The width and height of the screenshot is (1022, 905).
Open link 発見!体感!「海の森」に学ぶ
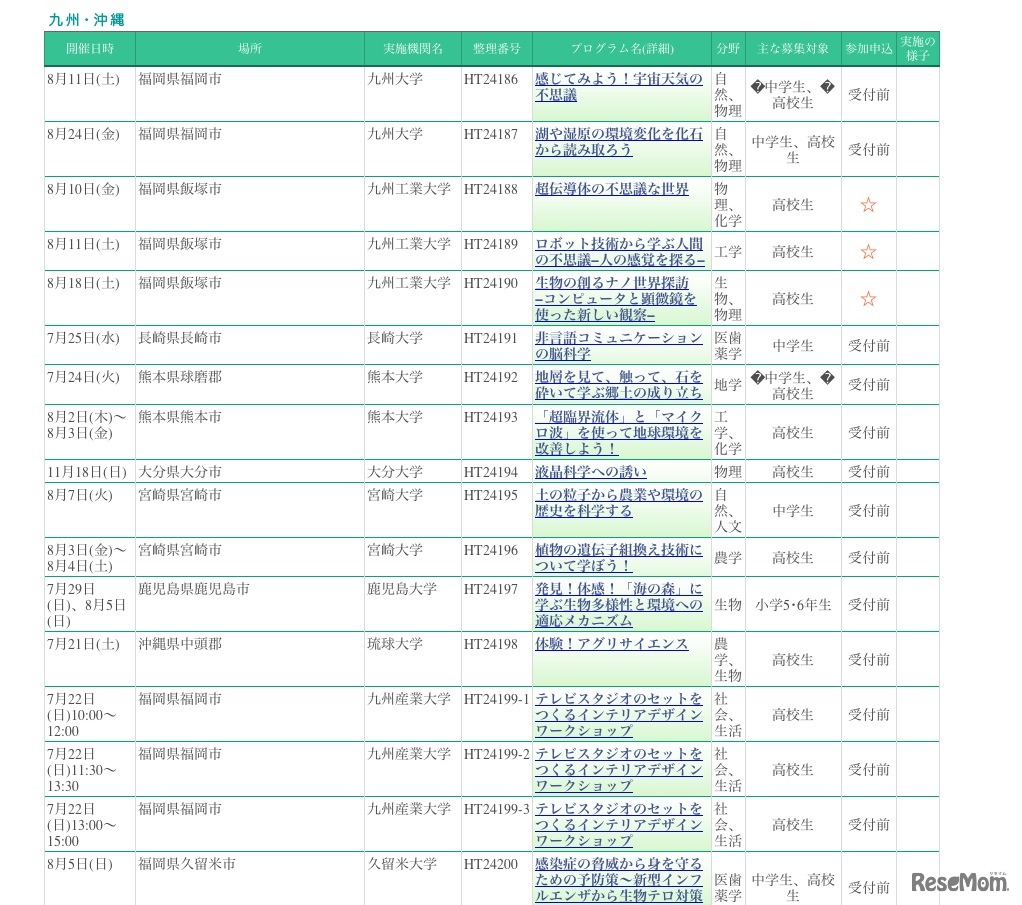618,604
